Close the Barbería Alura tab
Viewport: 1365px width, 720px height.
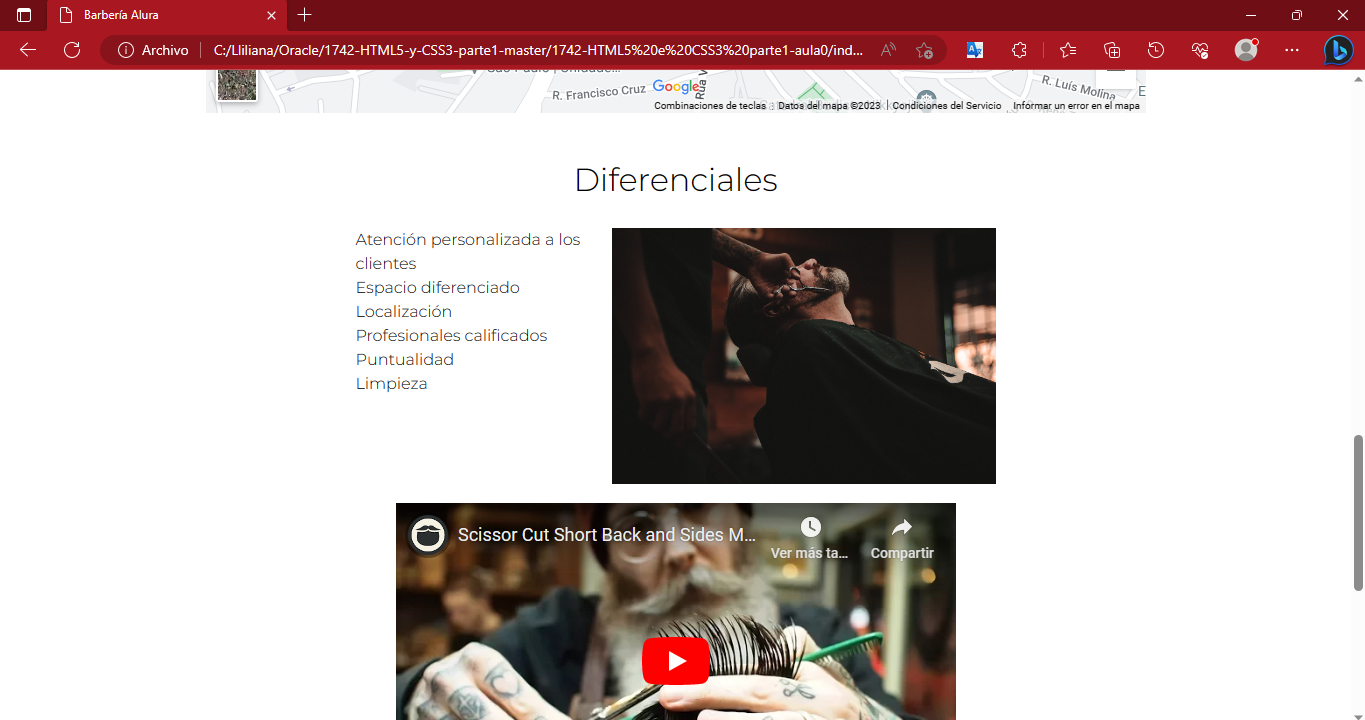(x=270, y=15)
